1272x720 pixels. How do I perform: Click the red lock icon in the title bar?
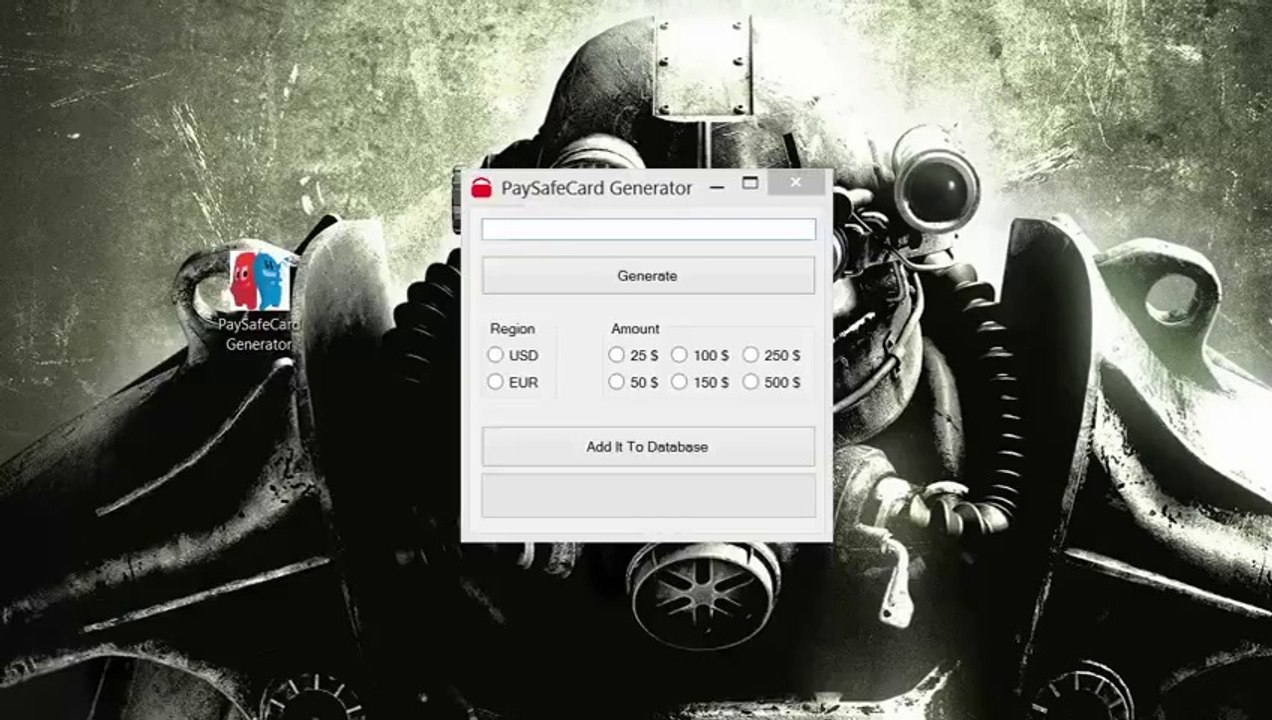[x=482, y=187]
